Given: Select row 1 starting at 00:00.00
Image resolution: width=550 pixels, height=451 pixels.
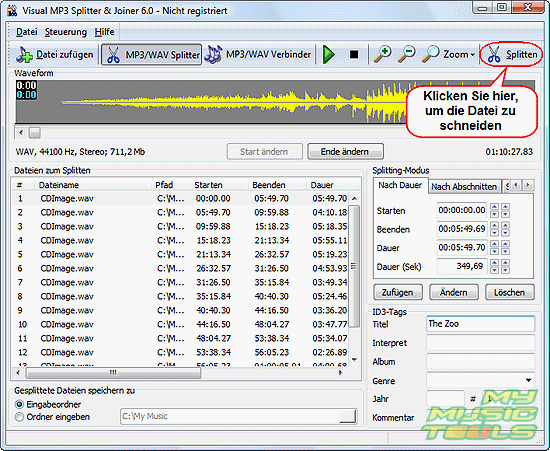Looking at the screenshot, I should pos(181,198).
